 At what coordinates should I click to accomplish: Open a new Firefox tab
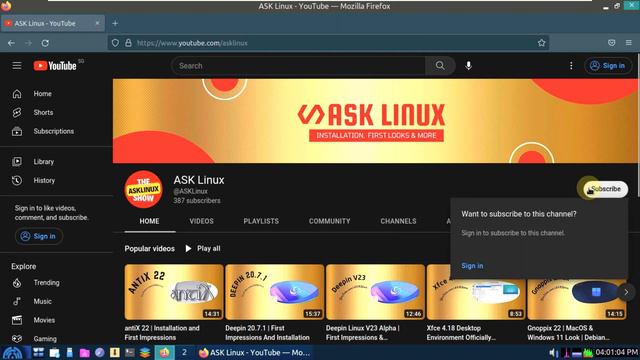[x=115, y=24]
